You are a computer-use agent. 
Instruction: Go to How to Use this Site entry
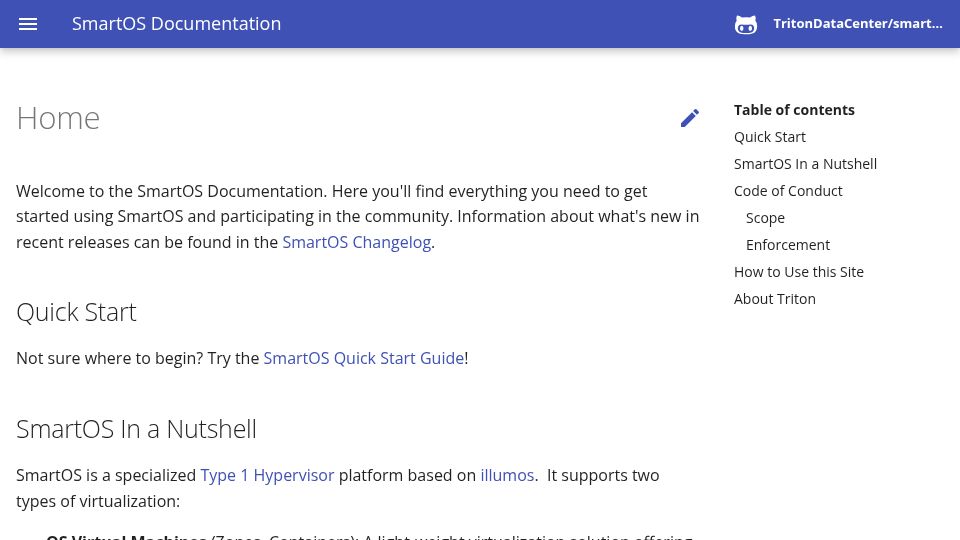point(798,272)
